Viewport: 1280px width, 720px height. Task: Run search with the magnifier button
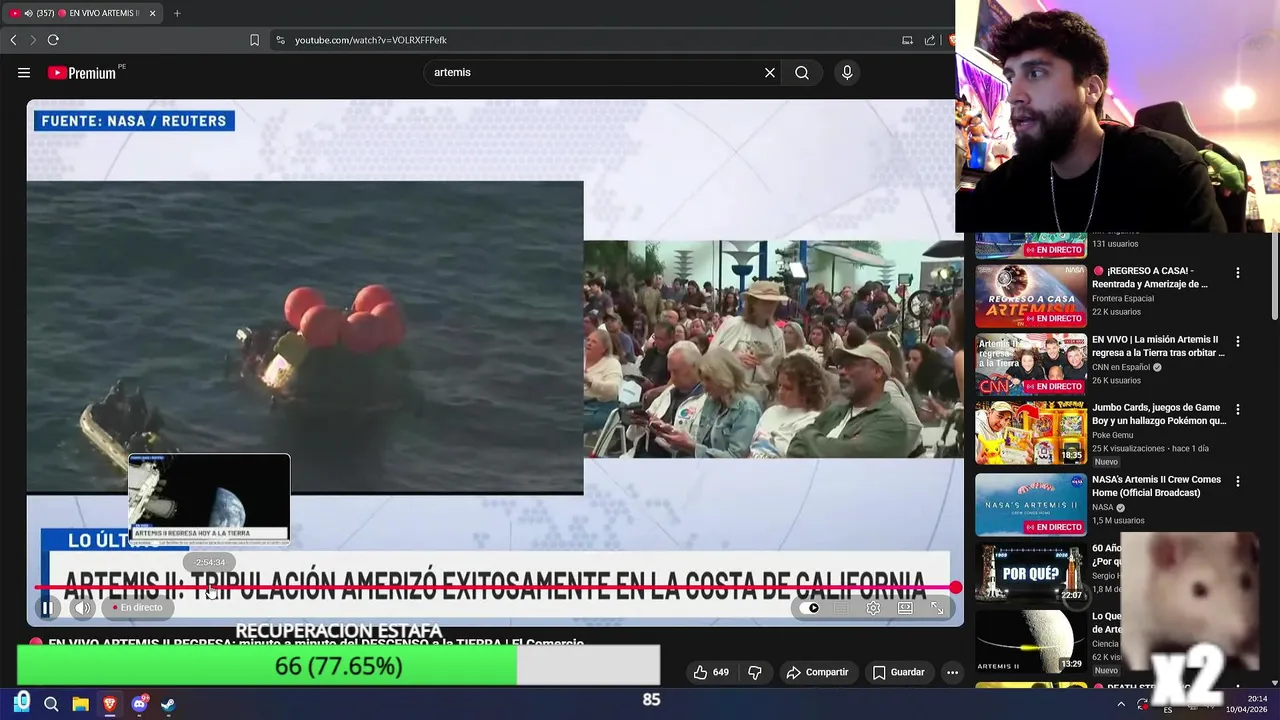pos(802,72)
